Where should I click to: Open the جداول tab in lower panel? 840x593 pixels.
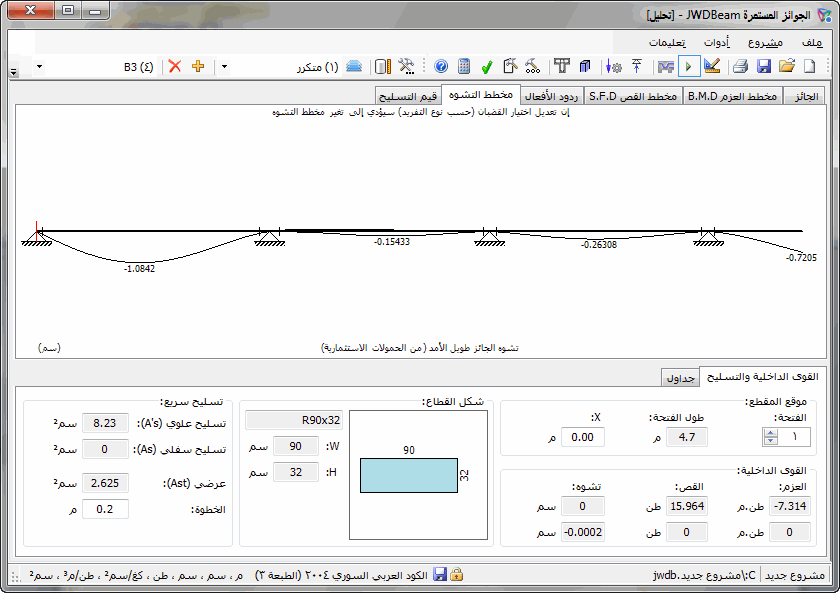tap(680, 378)
